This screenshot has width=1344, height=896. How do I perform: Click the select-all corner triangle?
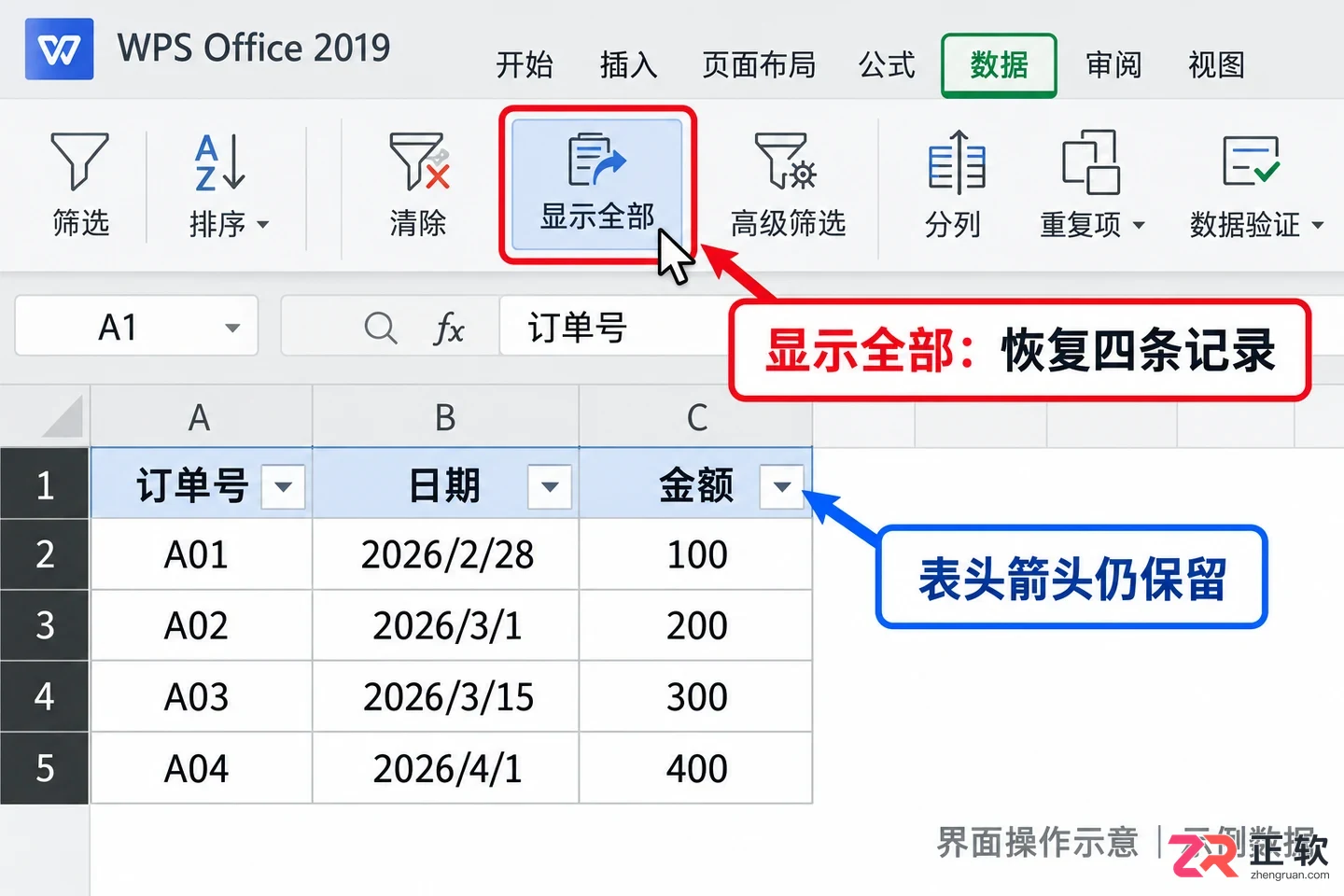(x=63, y=416)
